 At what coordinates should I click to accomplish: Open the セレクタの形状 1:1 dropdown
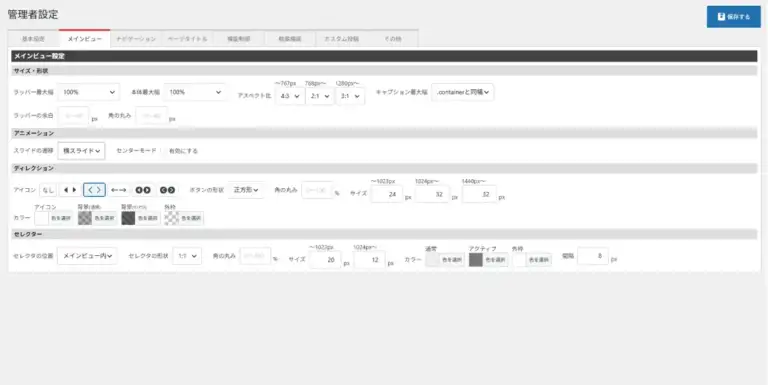pyautogui.click(x=187, y=256)
